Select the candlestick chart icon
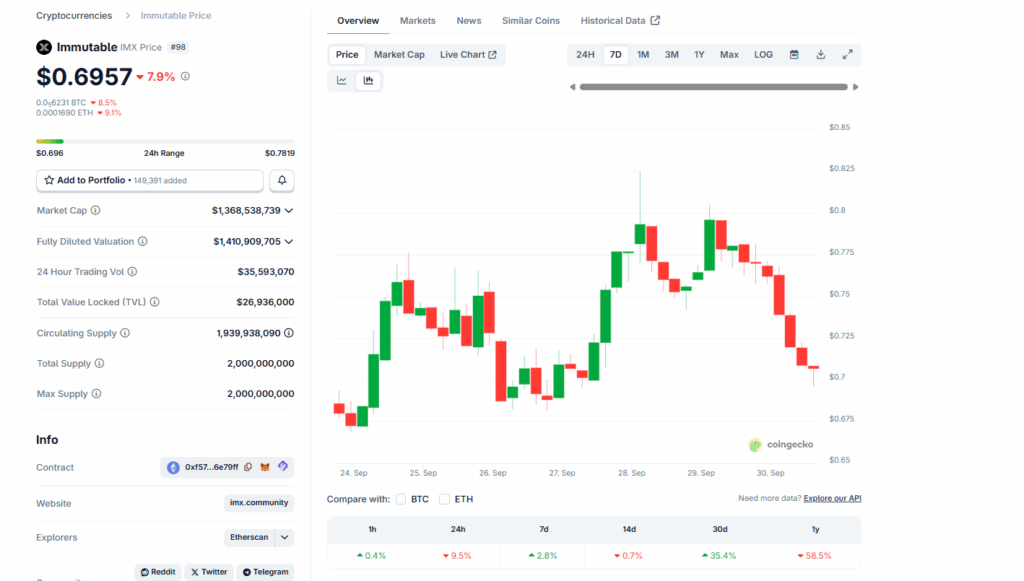The width and height of the screenshot is (1024, 581). (368, 80)
